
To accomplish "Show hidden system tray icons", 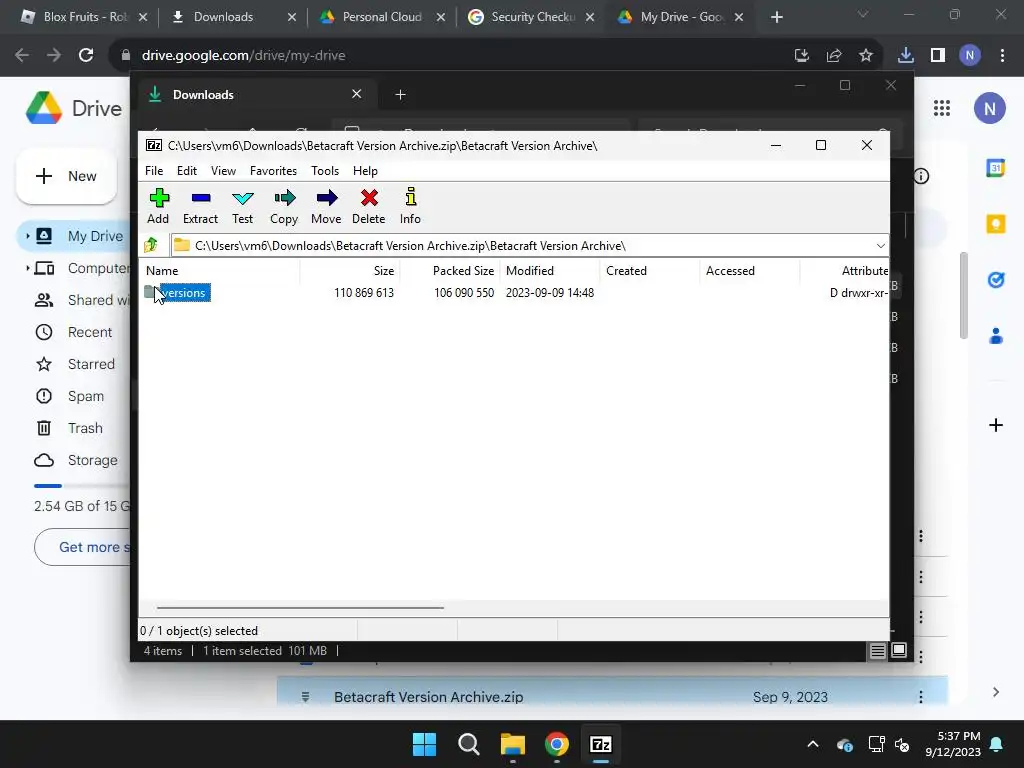I will pyautogui.click(x=813, y=744).
